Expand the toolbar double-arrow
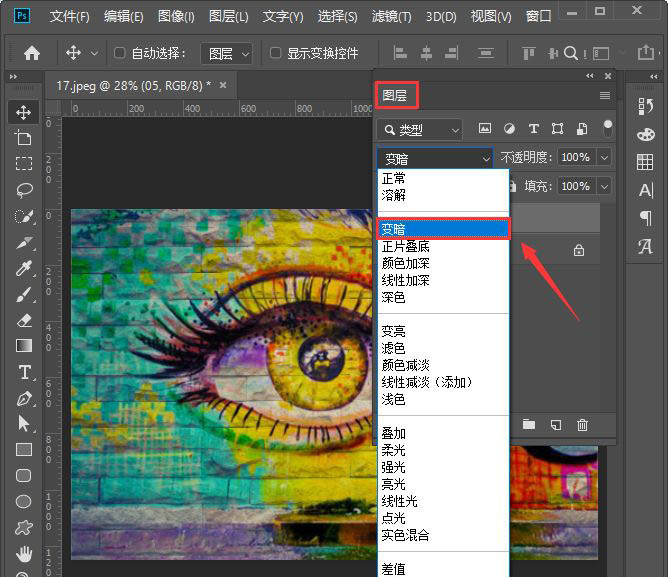The height and width of the screenshot is (577, 668). tap(13, 76)
